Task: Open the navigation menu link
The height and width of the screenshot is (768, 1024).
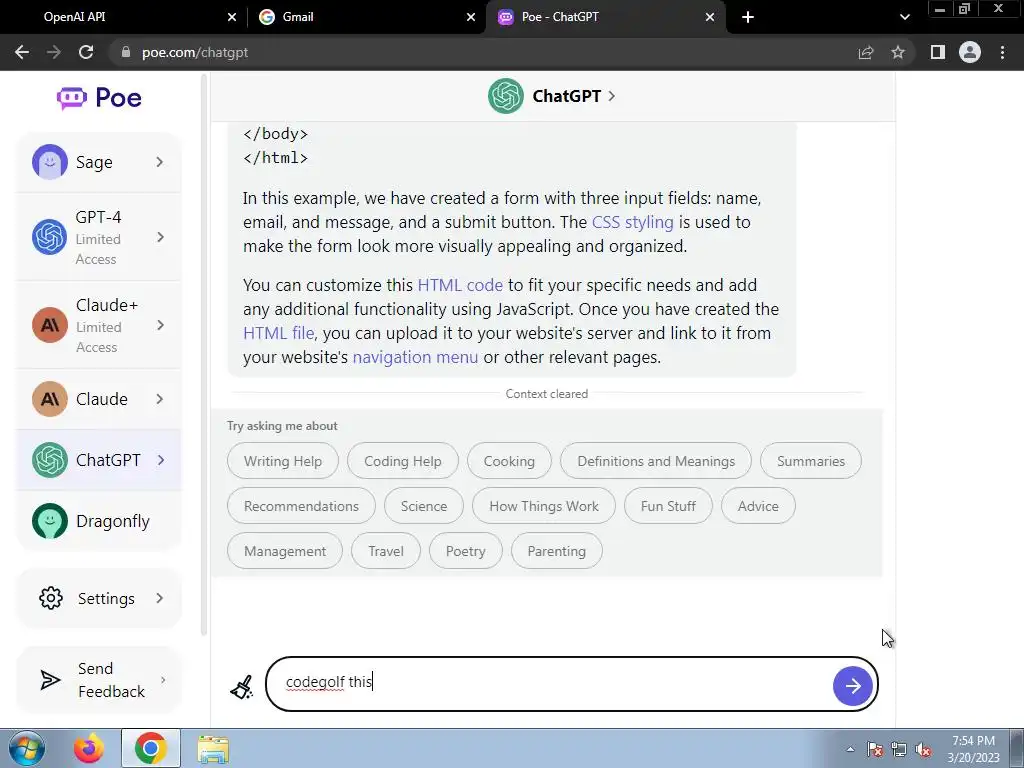Action: pos(415,357)
